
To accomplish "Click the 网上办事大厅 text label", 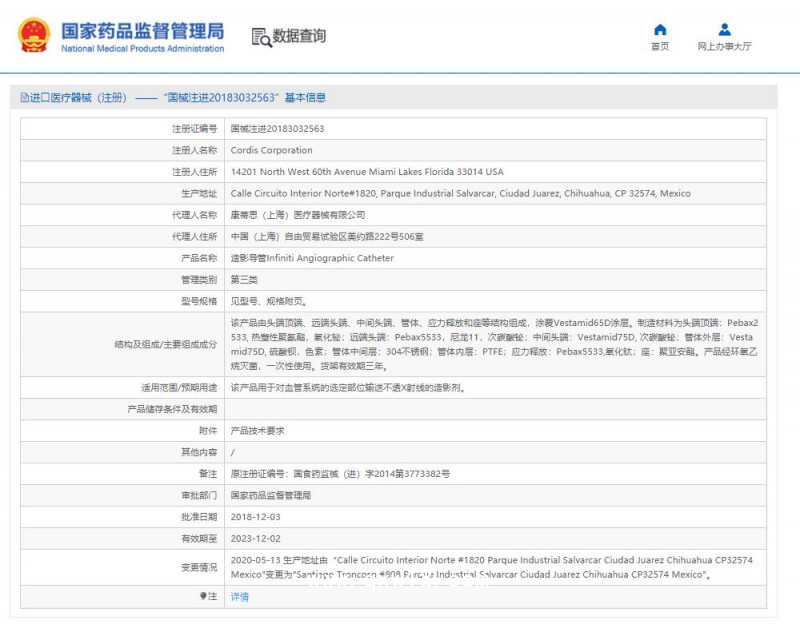I will tap(724, 46).
